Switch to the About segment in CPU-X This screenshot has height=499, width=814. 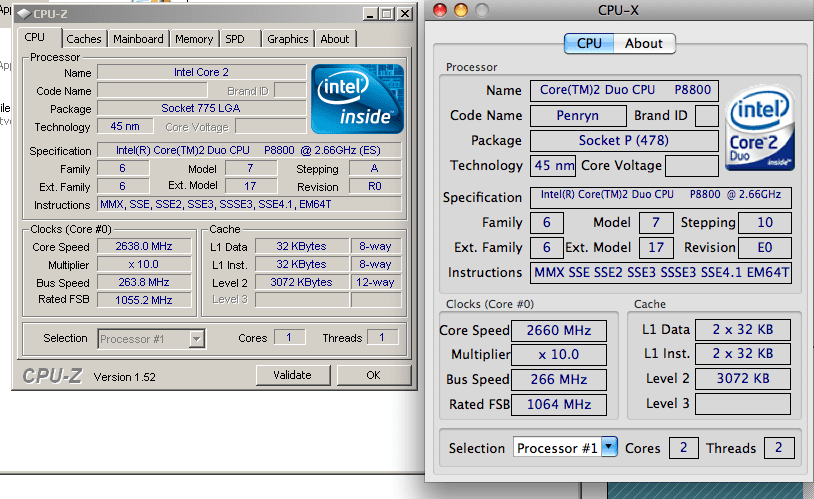click(x=644, y=44)
